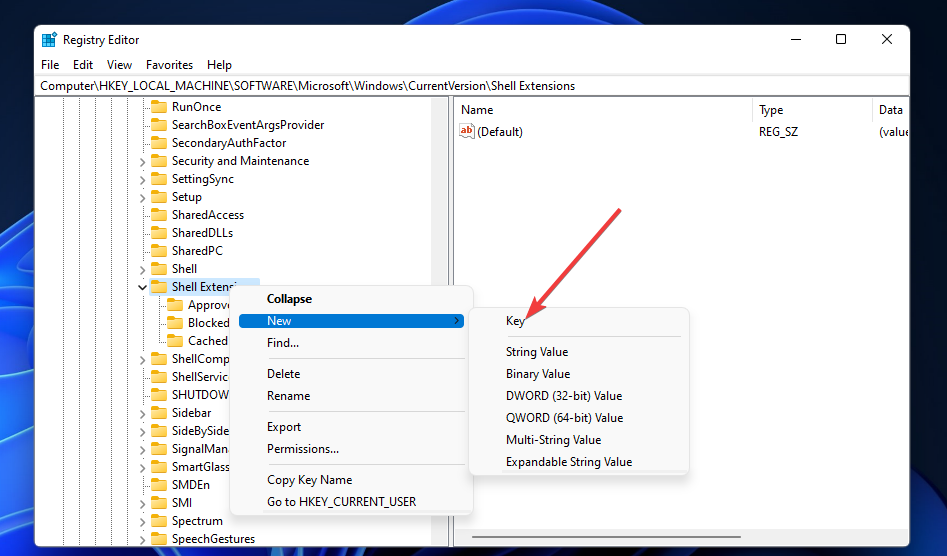Viewport: 947px width, 556px height.
Task: Click the SharedPC folder icon
Action: tap(159, 251)
